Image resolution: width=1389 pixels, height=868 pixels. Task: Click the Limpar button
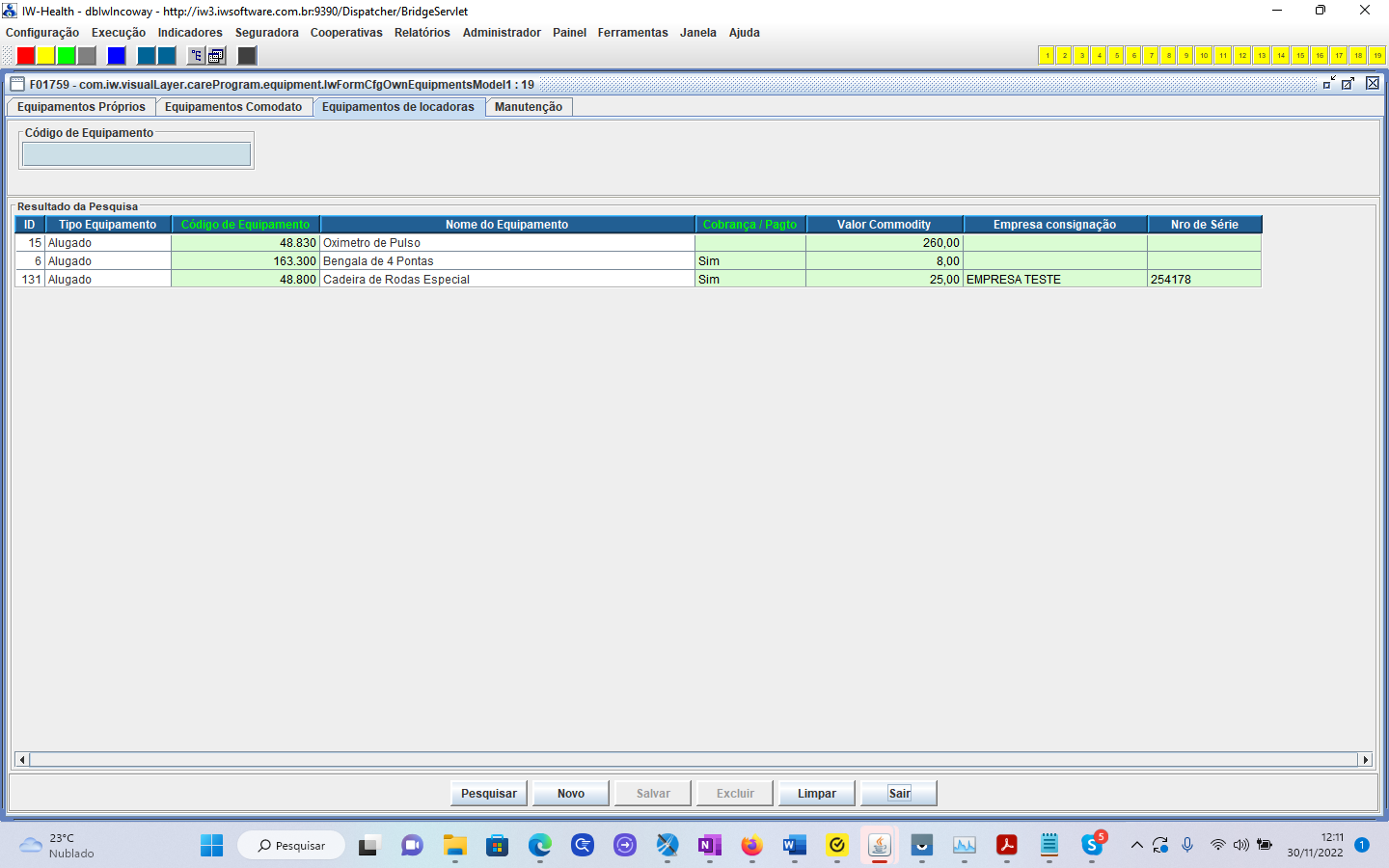click(816, 794)
